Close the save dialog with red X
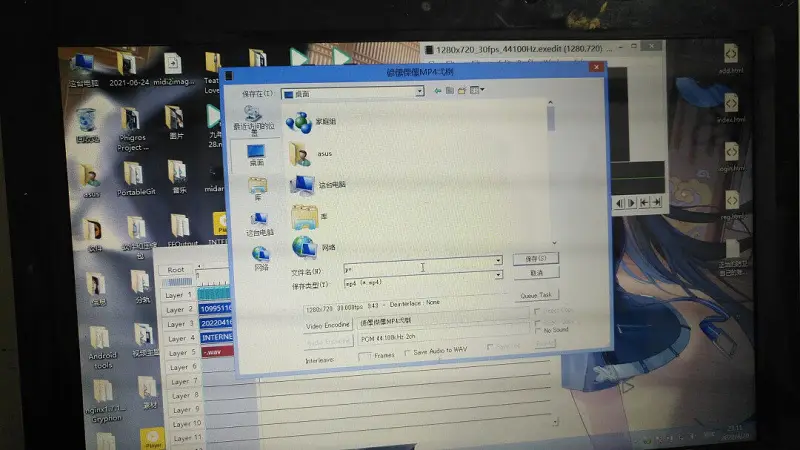800x450 pixels. [x=596, y=67]
